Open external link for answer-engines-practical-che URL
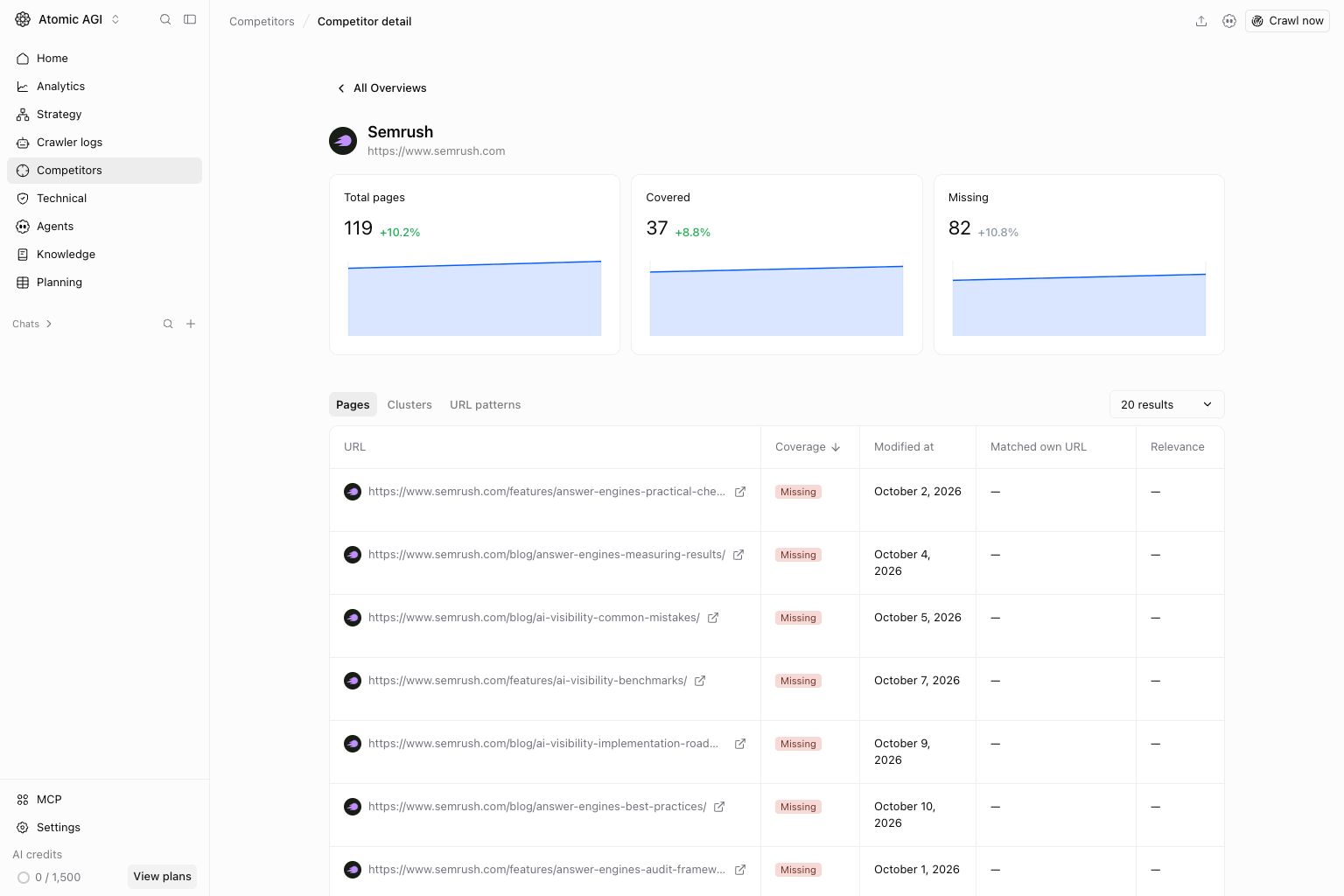 tap(740, 492)
